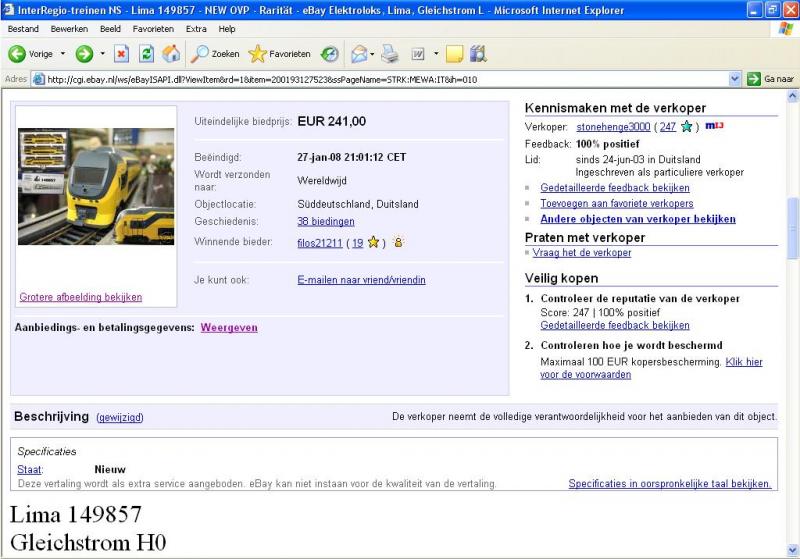Click the Research books icon in toolbar
This screenshot has height=559, width=800.
coord(478,54)
